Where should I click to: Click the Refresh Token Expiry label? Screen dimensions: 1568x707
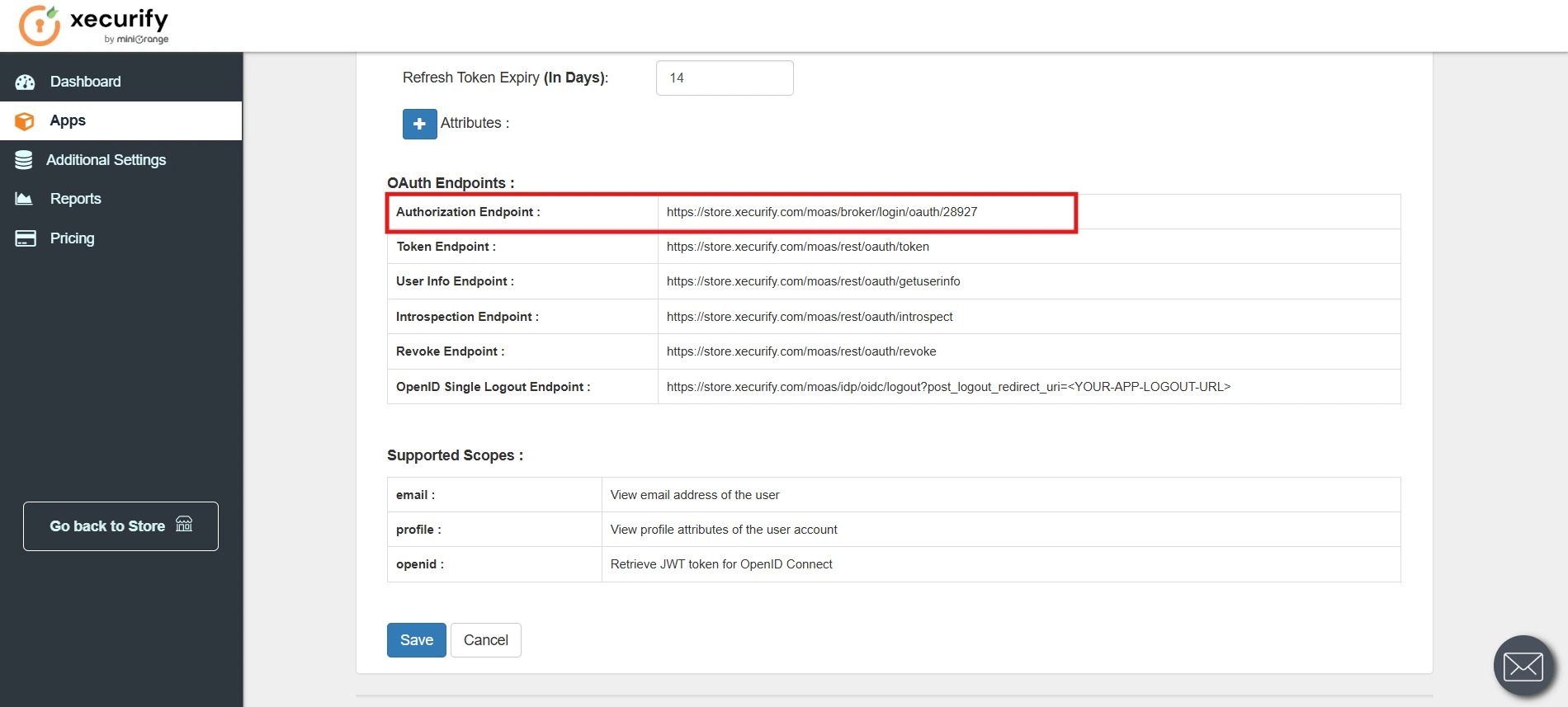(505, 78)
